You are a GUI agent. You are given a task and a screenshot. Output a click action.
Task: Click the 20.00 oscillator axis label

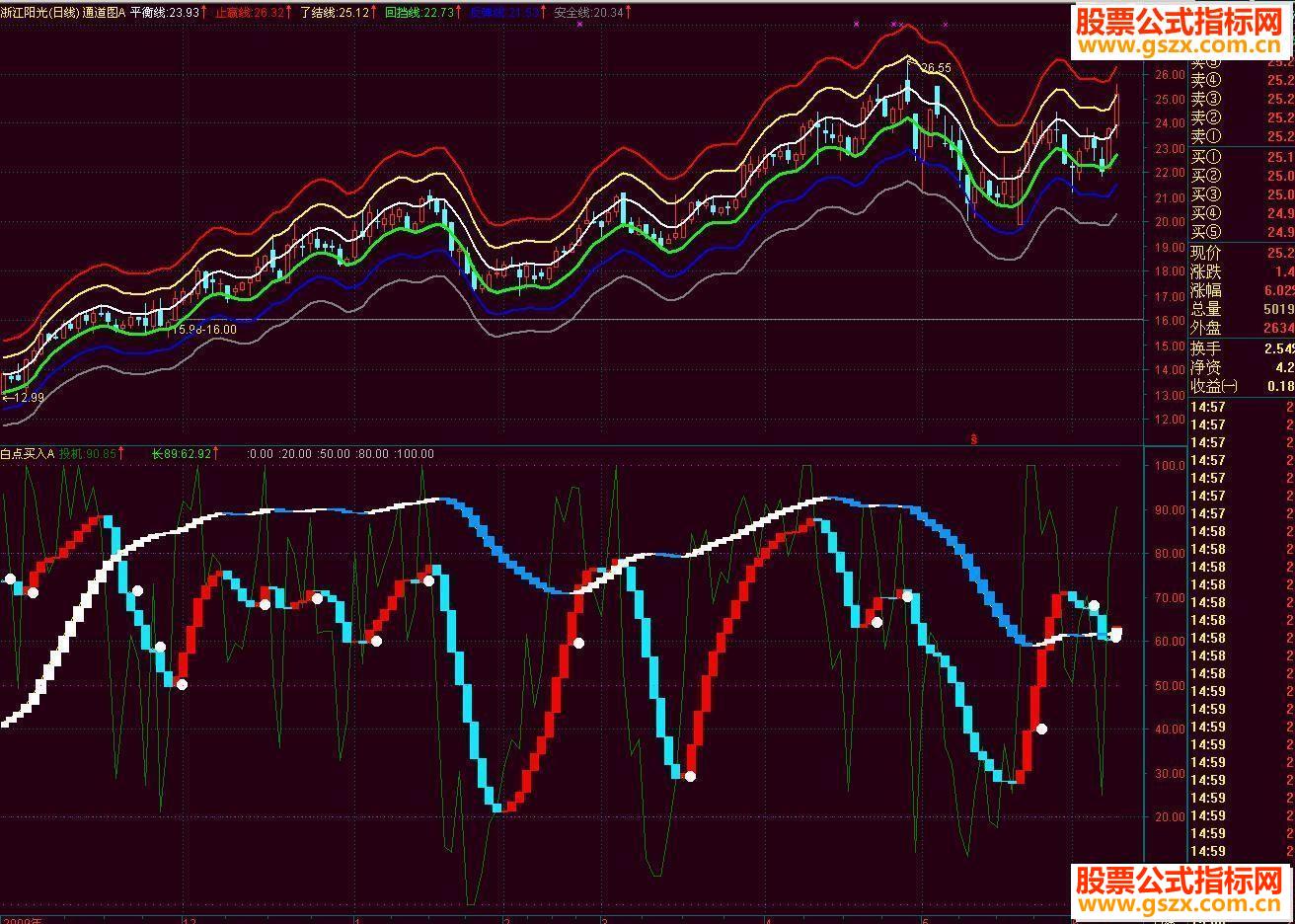1169,816
